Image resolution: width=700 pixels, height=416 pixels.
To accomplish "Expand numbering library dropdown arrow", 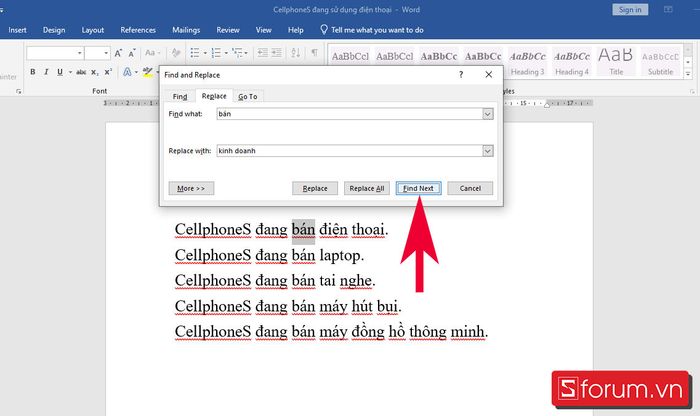I will pos(226,53).
